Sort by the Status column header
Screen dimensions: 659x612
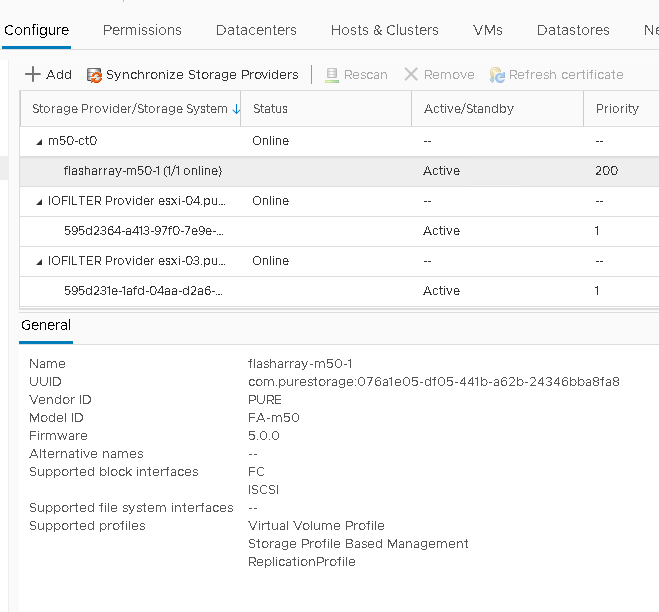tap(271, 109)
